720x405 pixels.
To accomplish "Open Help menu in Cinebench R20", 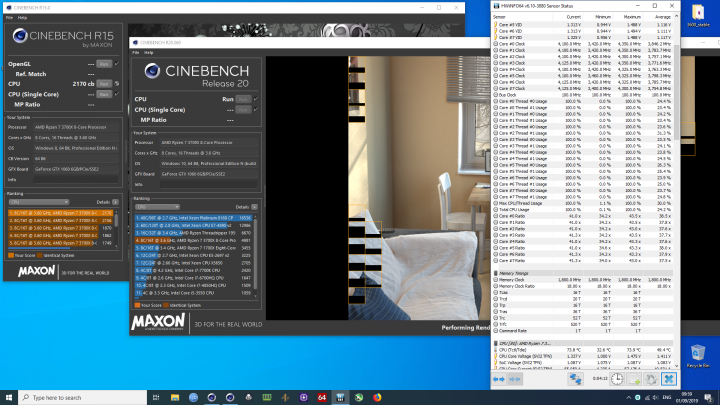I will pyautogui.click(x=148, y=53).
